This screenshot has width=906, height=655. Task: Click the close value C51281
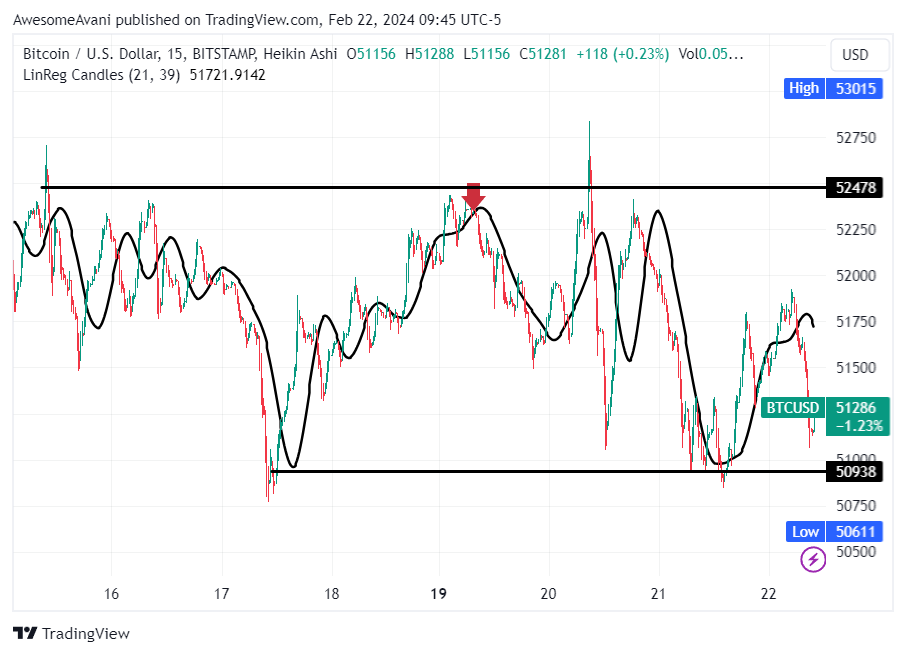[543, 54]
